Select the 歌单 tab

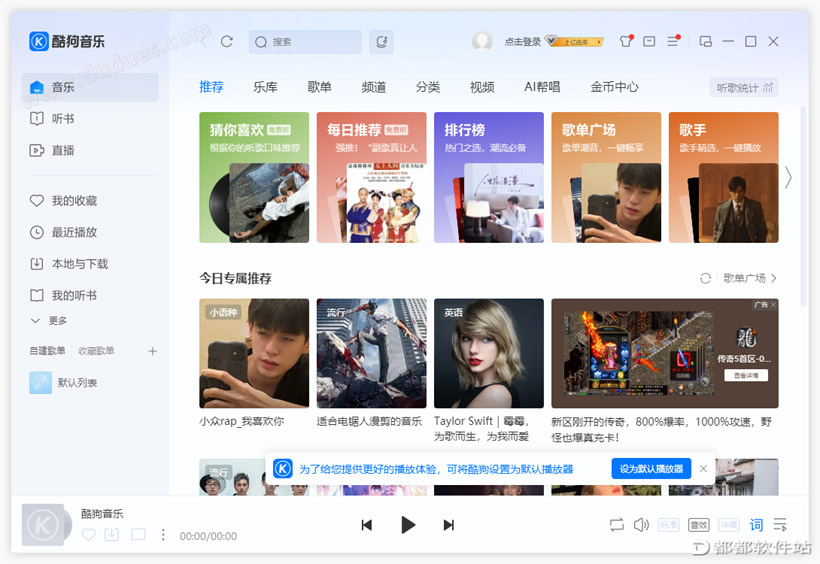click(320, 87)
